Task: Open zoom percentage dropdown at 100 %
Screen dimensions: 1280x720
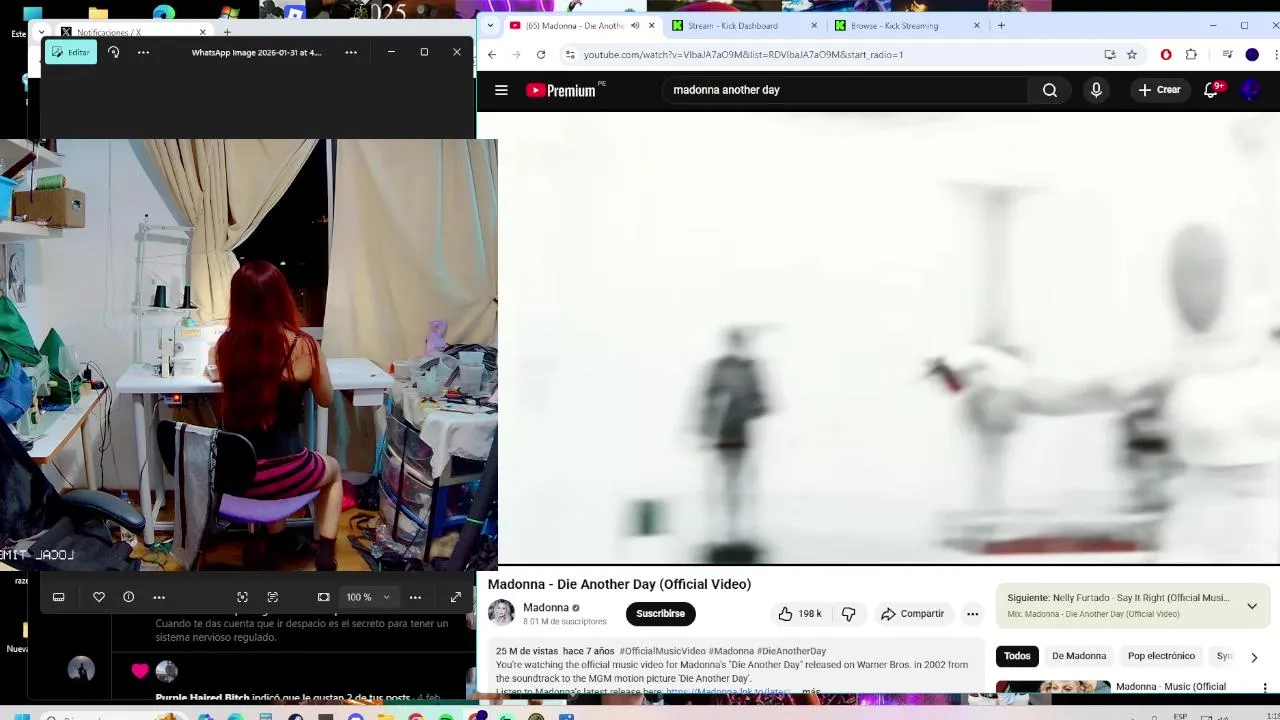Action: (367, 597)
